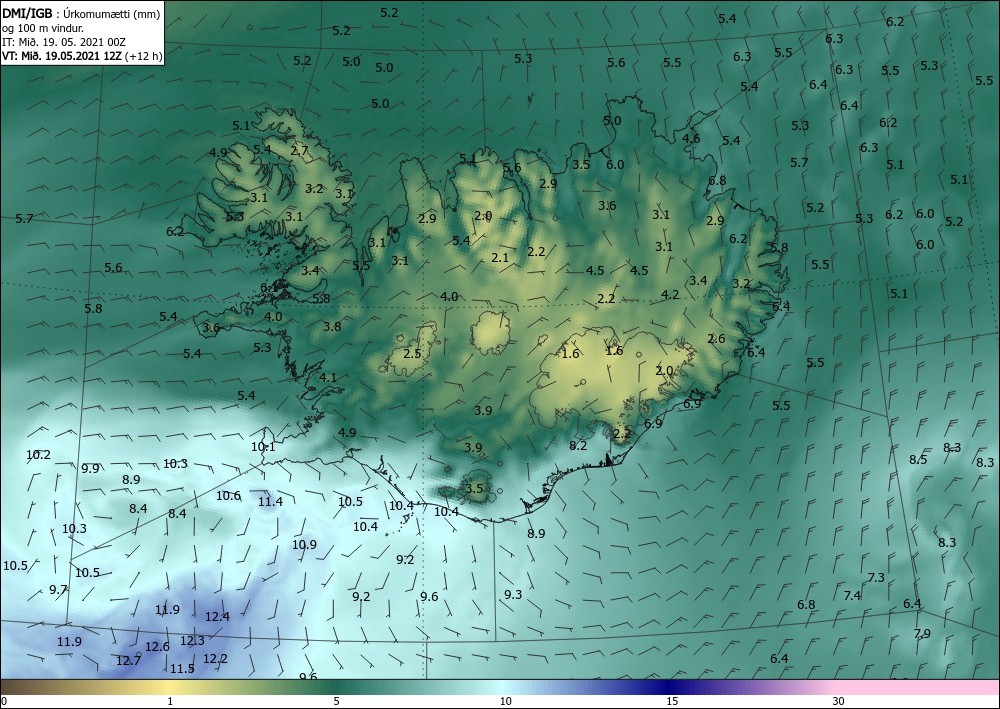The image size is (1000, 709).
Task: Click the precipitation value 11.4
Action: point(270,502)
